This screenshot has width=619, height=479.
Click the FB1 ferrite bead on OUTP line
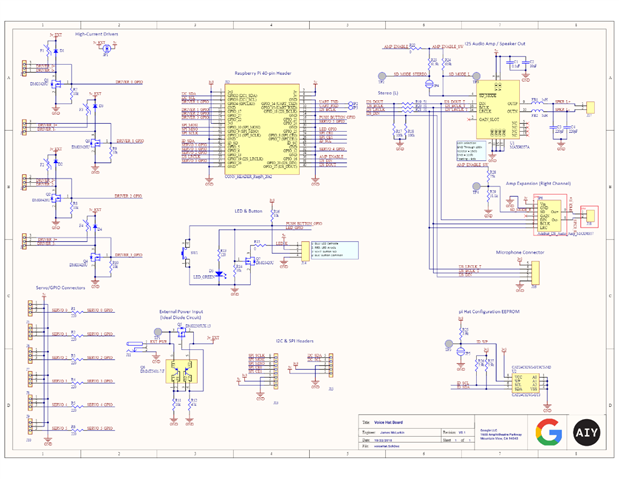point(537,102)
